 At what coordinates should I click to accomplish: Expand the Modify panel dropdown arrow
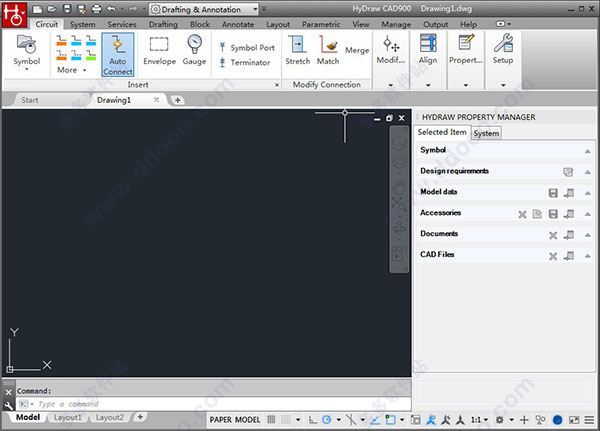[x=391, y=85]
